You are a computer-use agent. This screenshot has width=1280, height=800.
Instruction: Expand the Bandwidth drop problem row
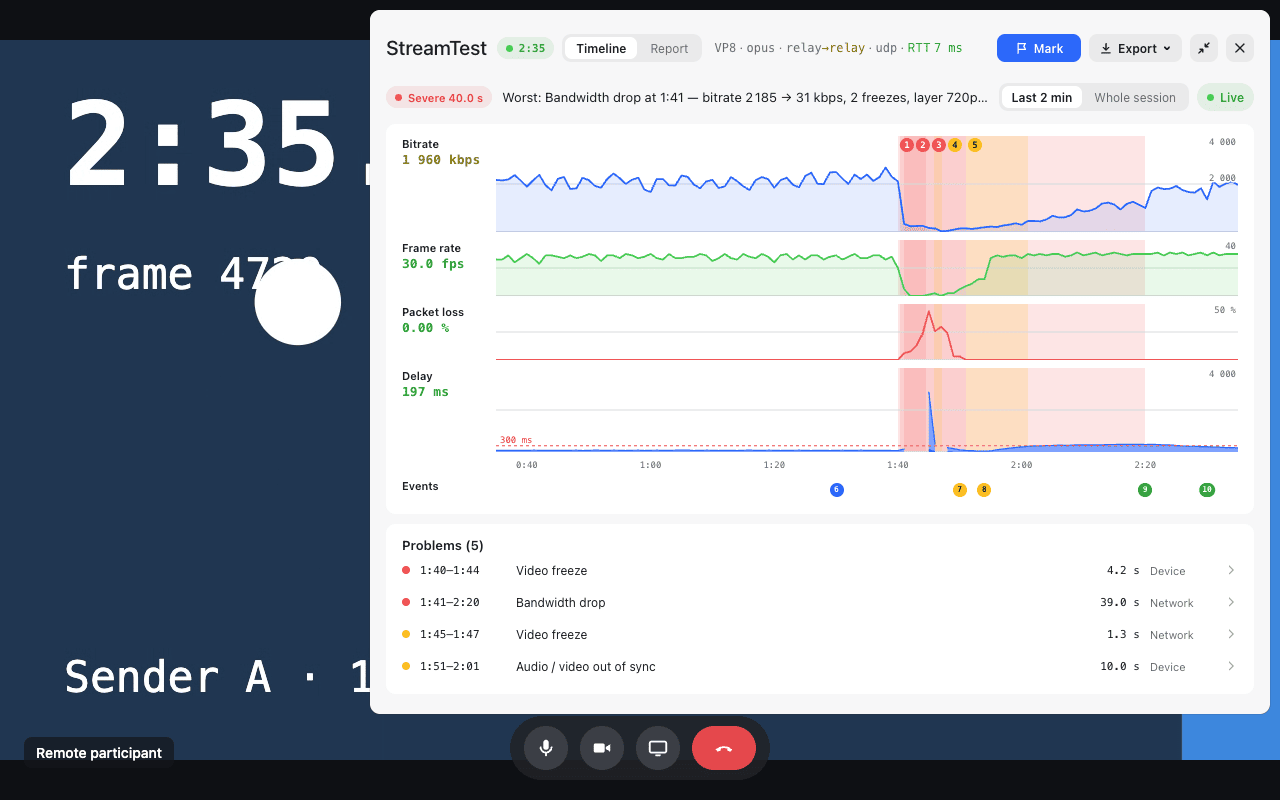point(820,602)
